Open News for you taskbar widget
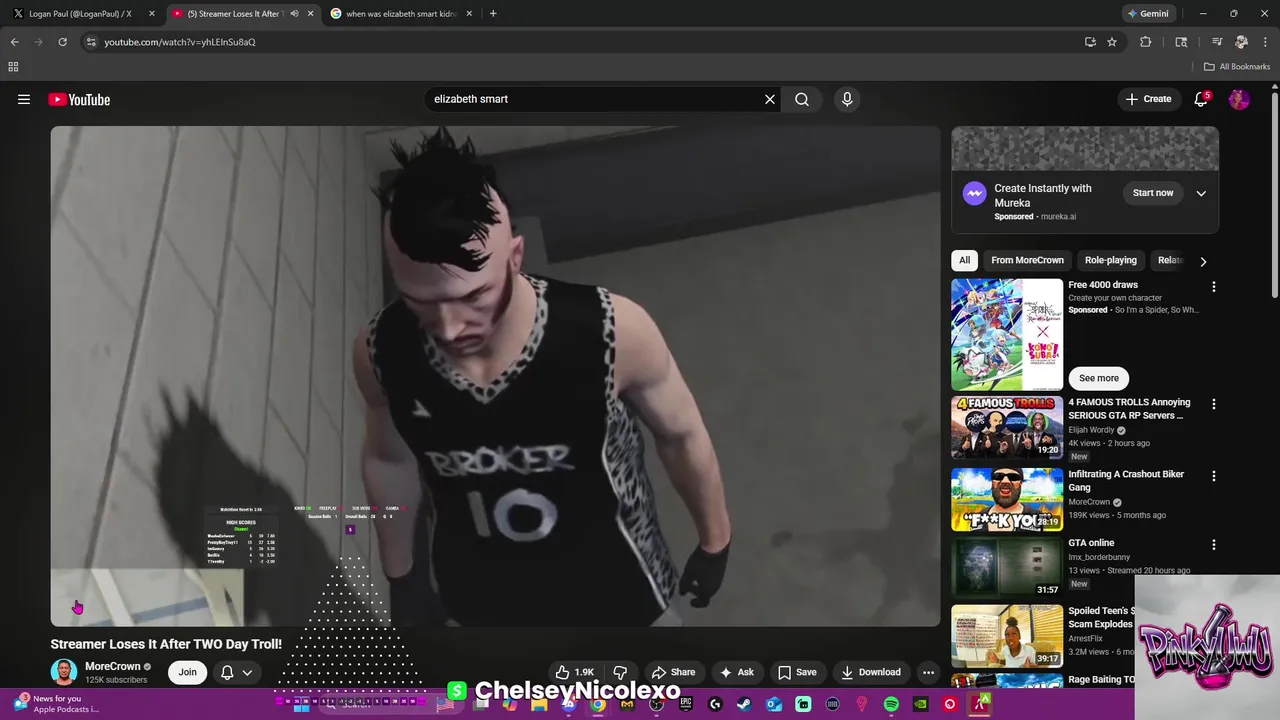This screenshot has width=1280, height=720. pos(55,704)
